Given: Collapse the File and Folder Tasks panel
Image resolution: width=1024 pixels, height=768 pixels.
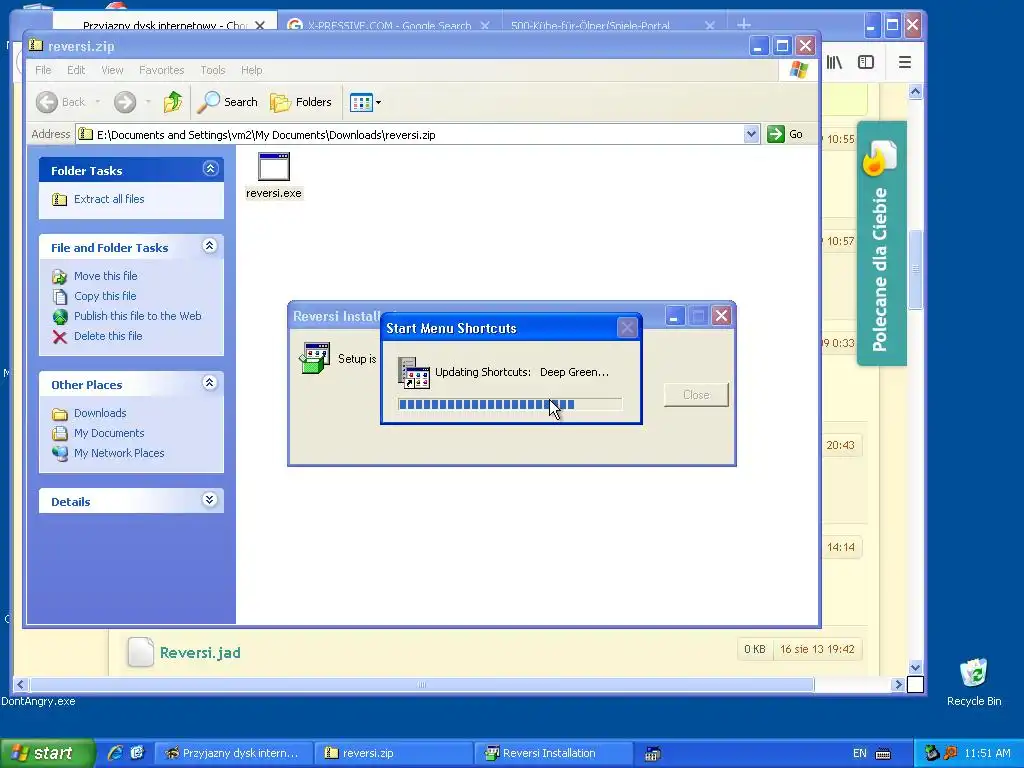Looking at the screenshot, I should click(210, 246).
